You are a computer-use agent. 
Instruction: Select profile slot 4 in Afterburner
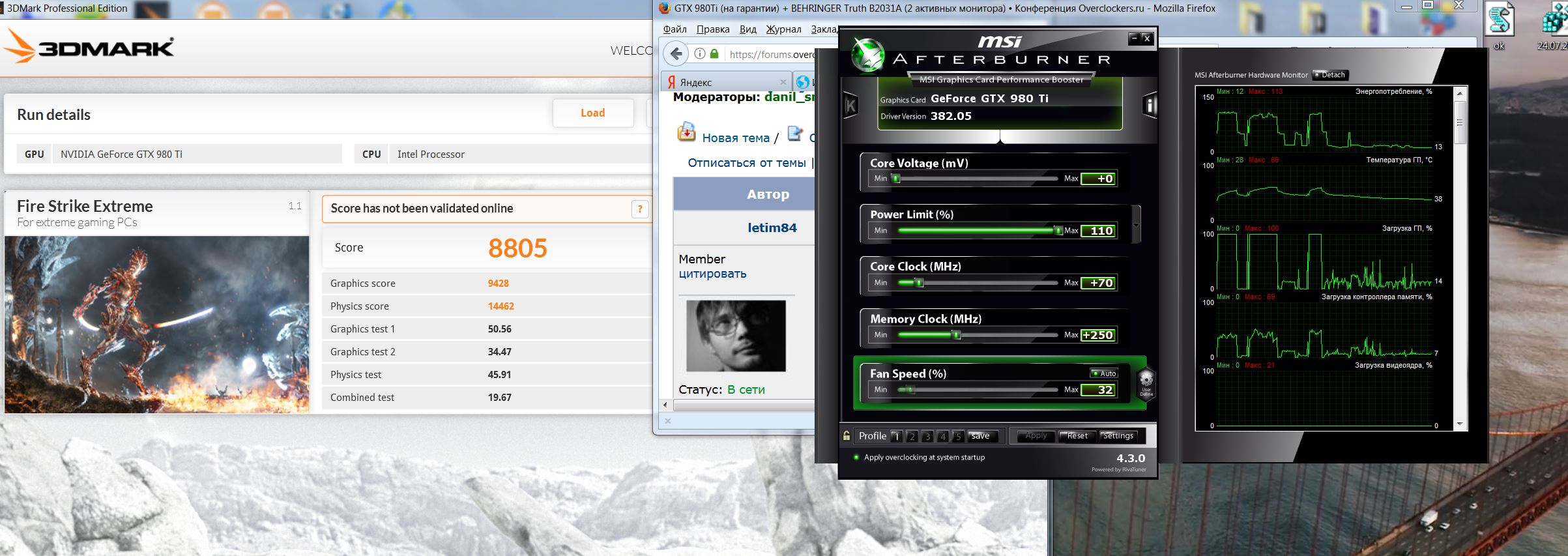tap(942, 436)
